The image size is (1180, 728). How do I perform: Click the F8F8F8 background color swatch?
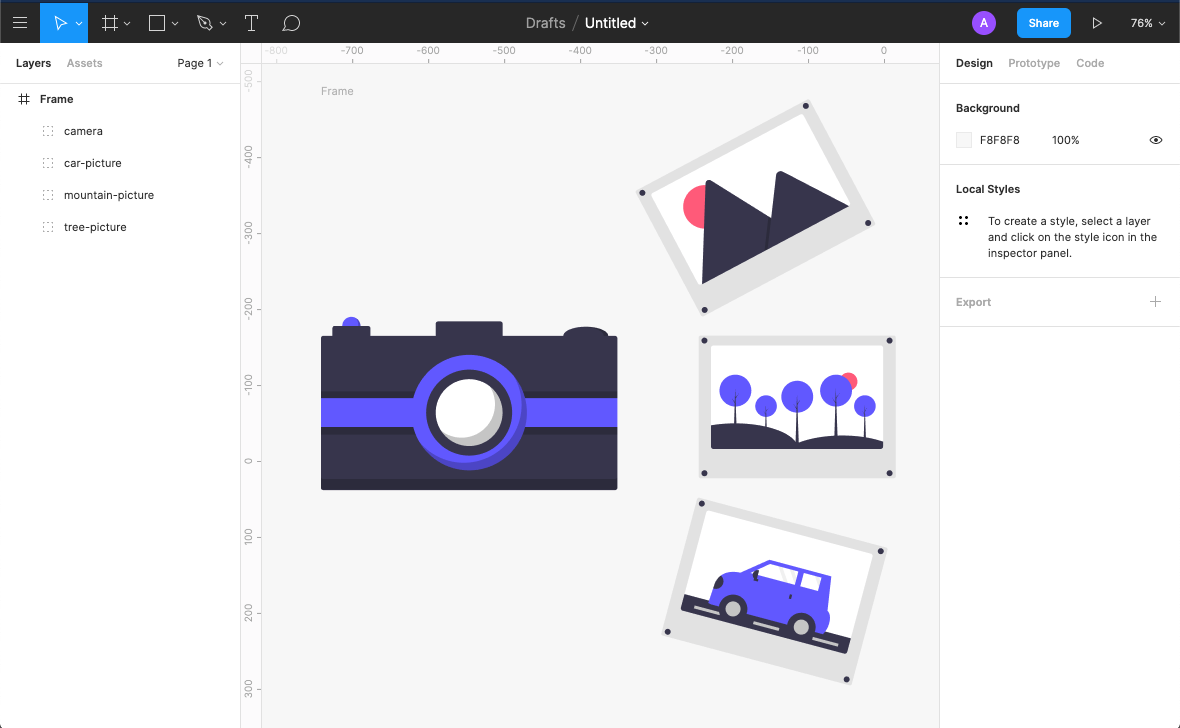coord(964,140)
